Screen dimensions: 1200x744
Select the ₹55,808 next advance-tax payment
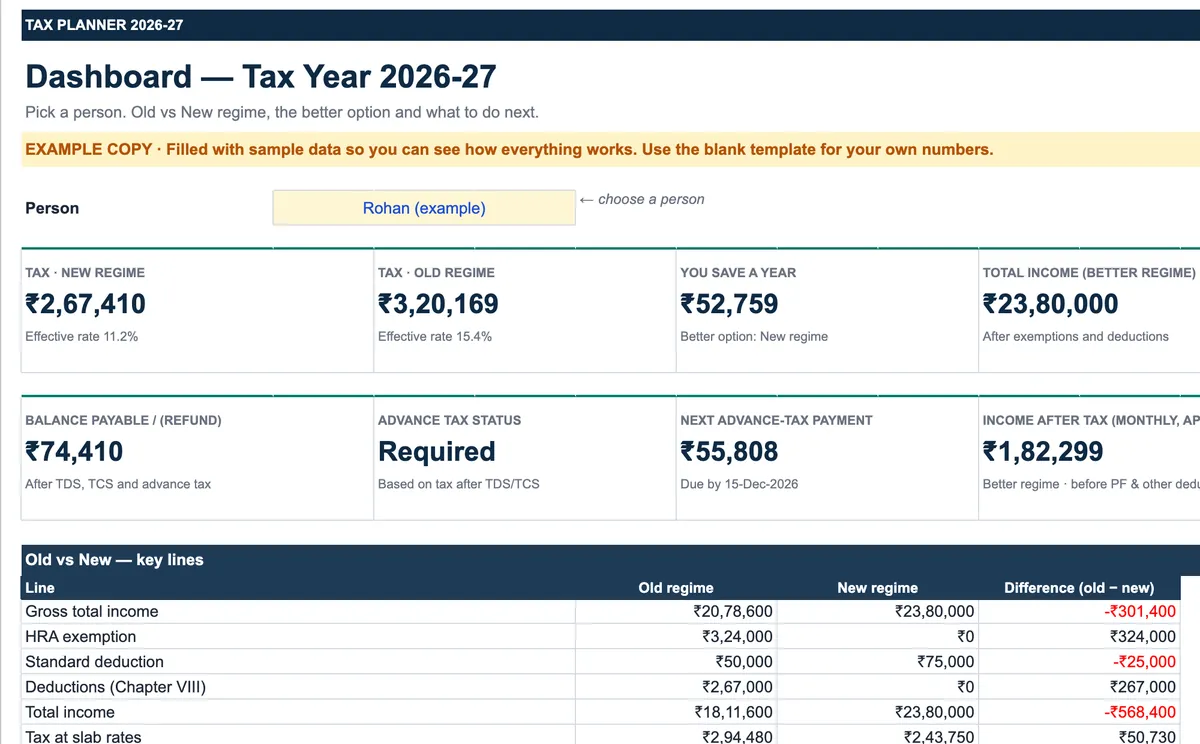(729, 452)
